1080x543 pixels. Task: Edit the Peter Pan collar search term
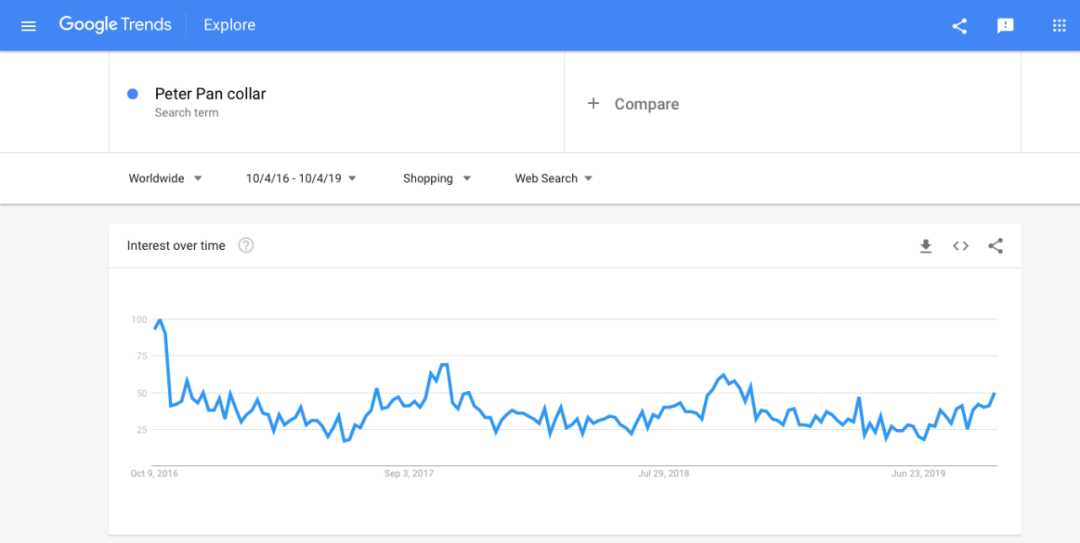pos(210,94)
